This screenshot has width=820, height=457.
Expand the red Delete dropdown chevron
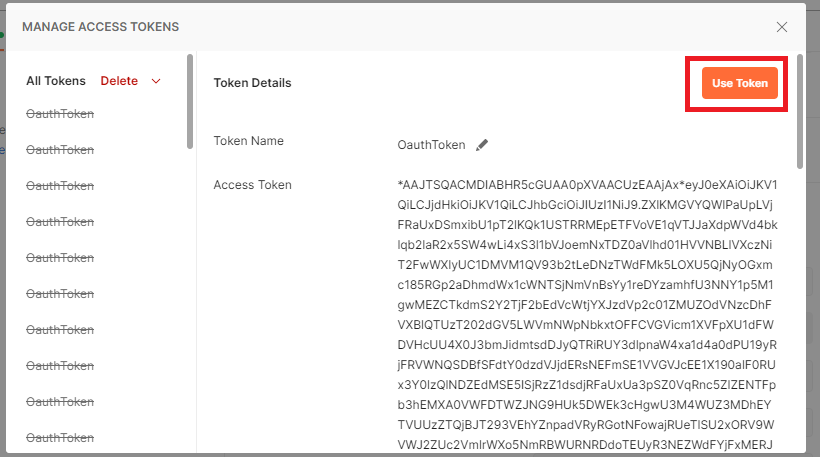pos(156,81)
